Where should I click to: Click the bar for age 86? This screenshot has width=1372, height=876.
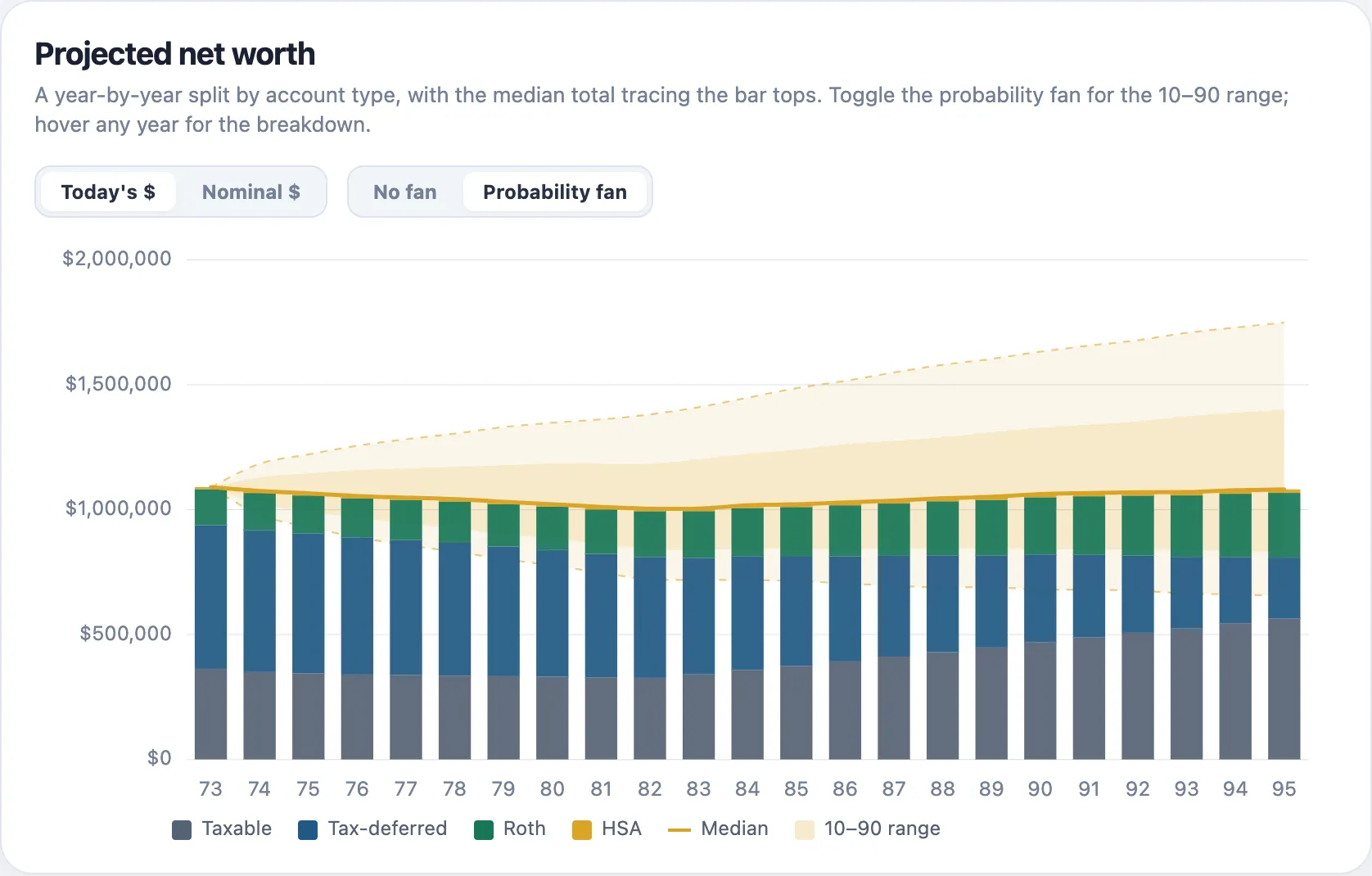pyautogui.click(x=845, y=632)
